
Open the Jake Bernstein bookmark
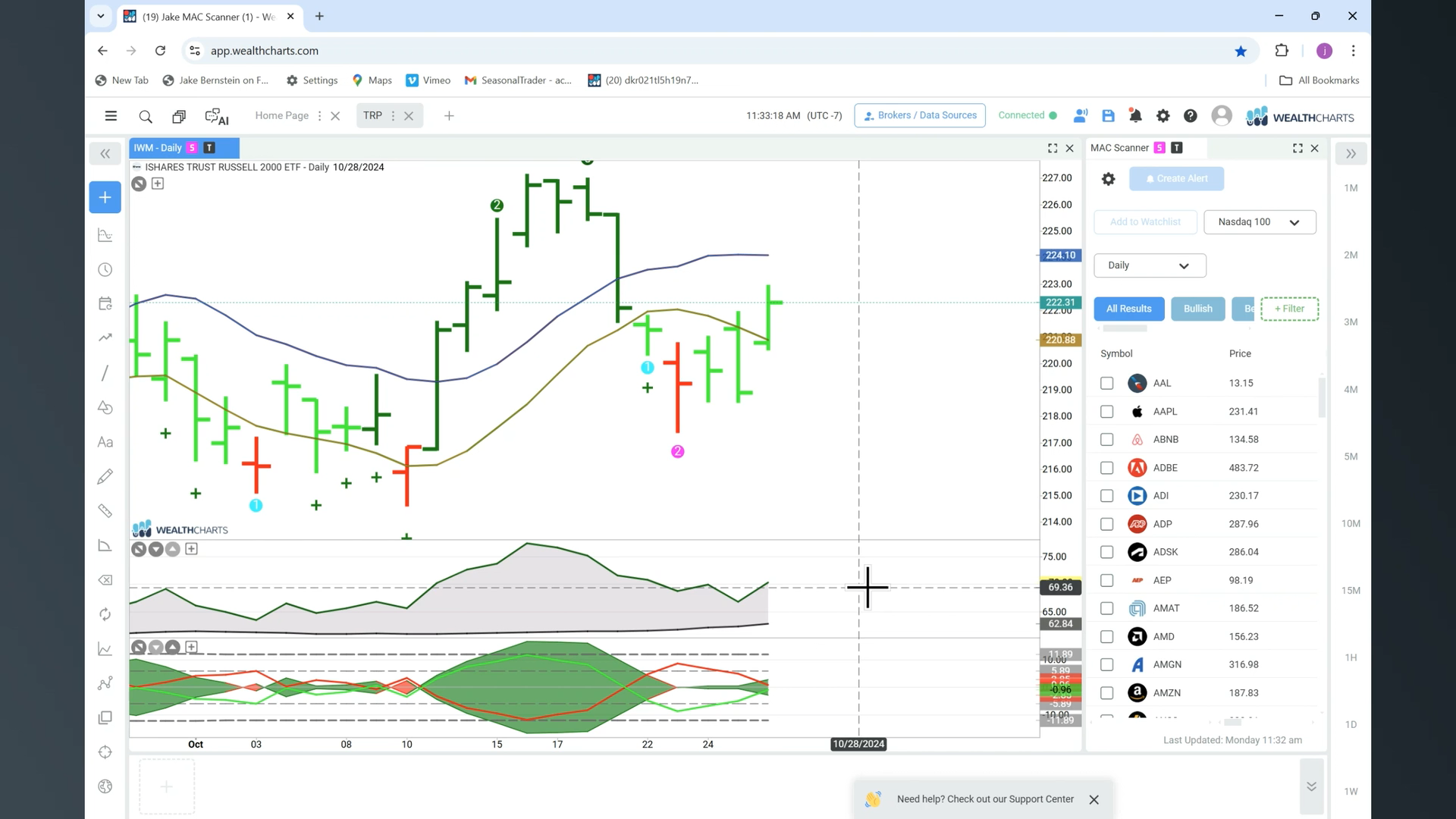216,80
